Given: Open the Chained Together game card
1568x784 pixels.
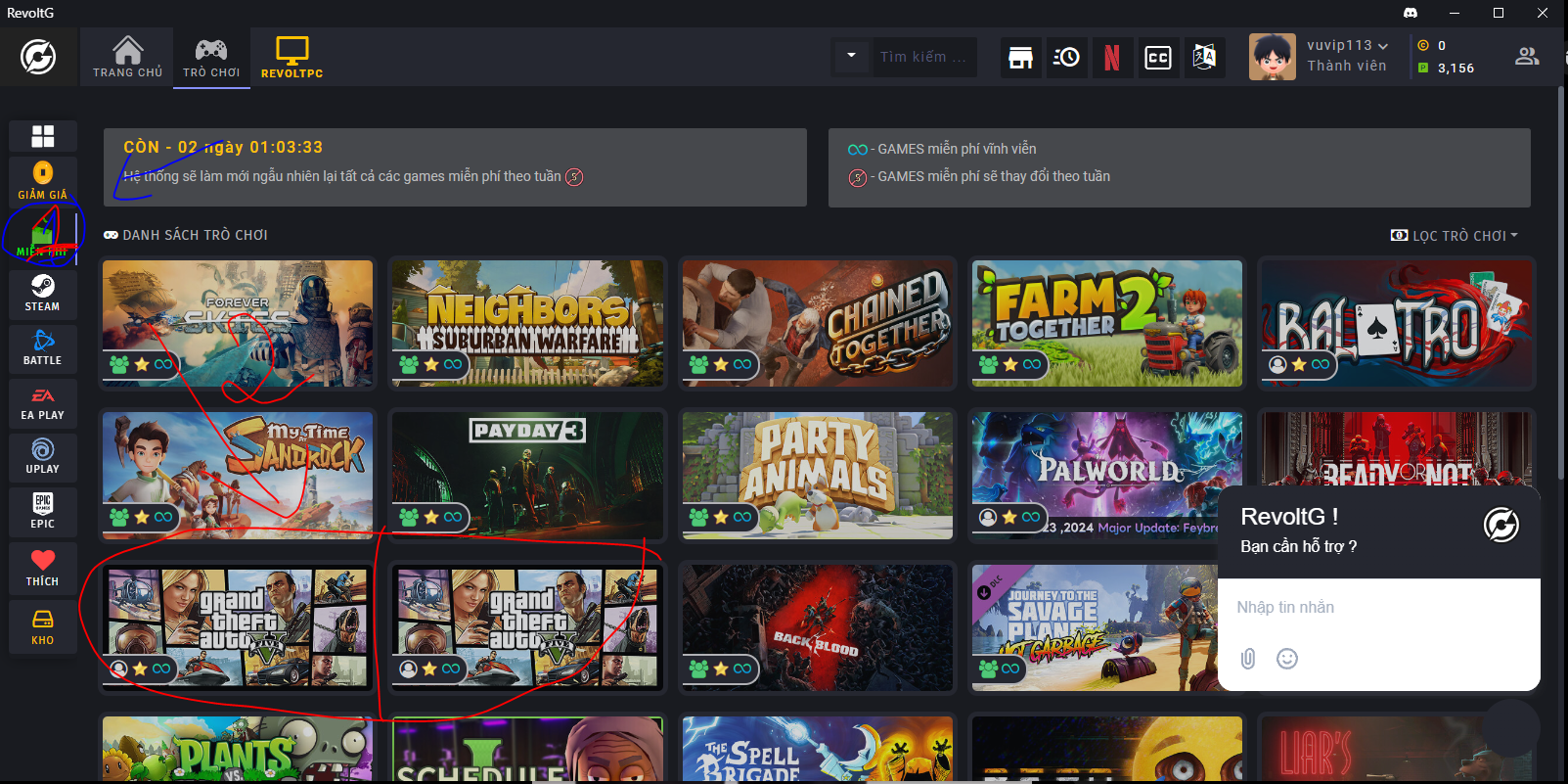Looking at the screenshot, I should 817,323.
